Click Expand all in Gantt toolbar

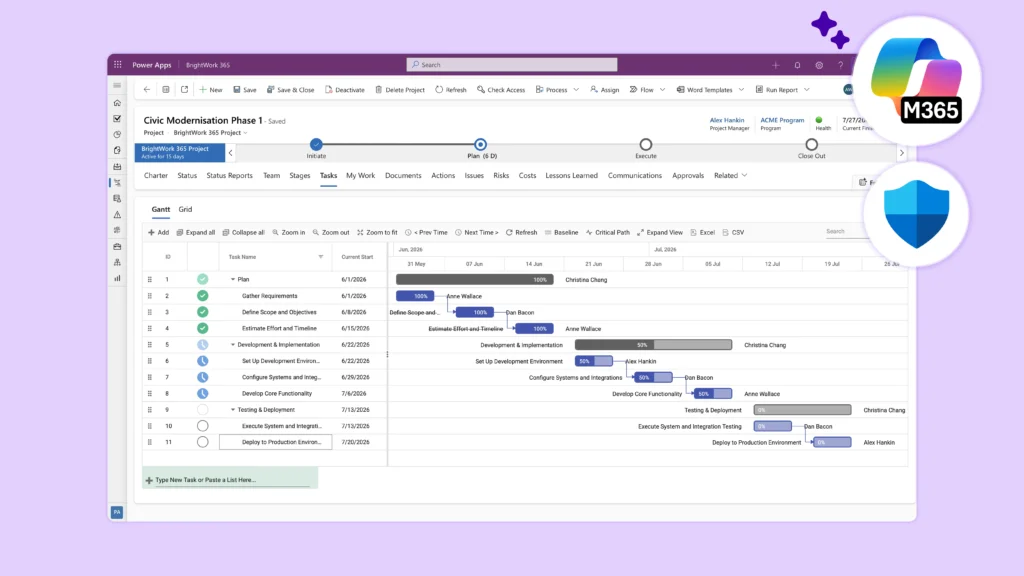click(x=195, y=232)
